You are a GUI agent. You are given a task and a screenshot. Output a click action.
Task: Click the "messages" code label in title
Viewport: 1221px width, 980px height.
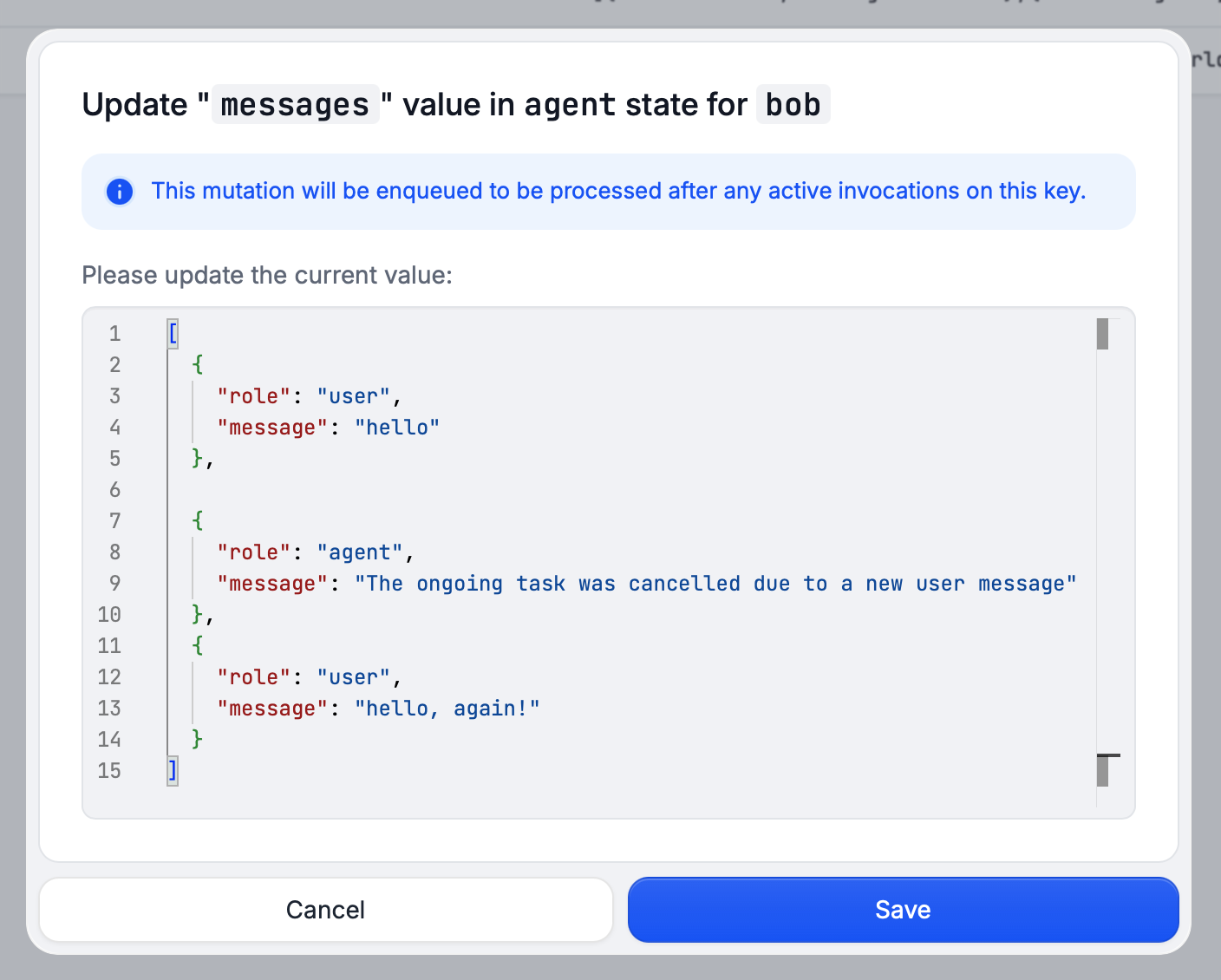pyautogui.click(x=295, y=105)
